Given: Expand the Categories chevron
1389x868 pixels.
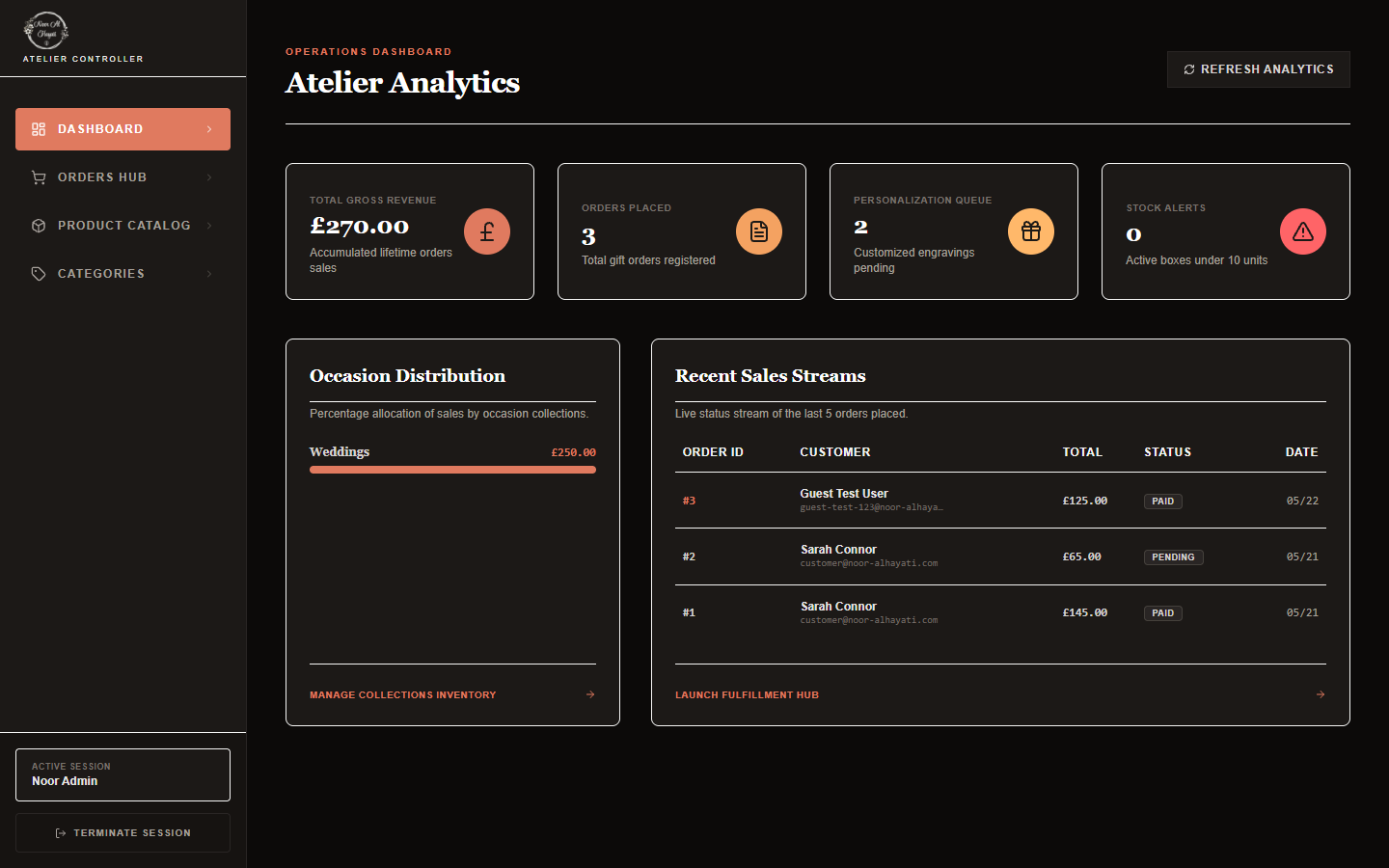Looking at the screenshot, I should (x=209, y=274).
